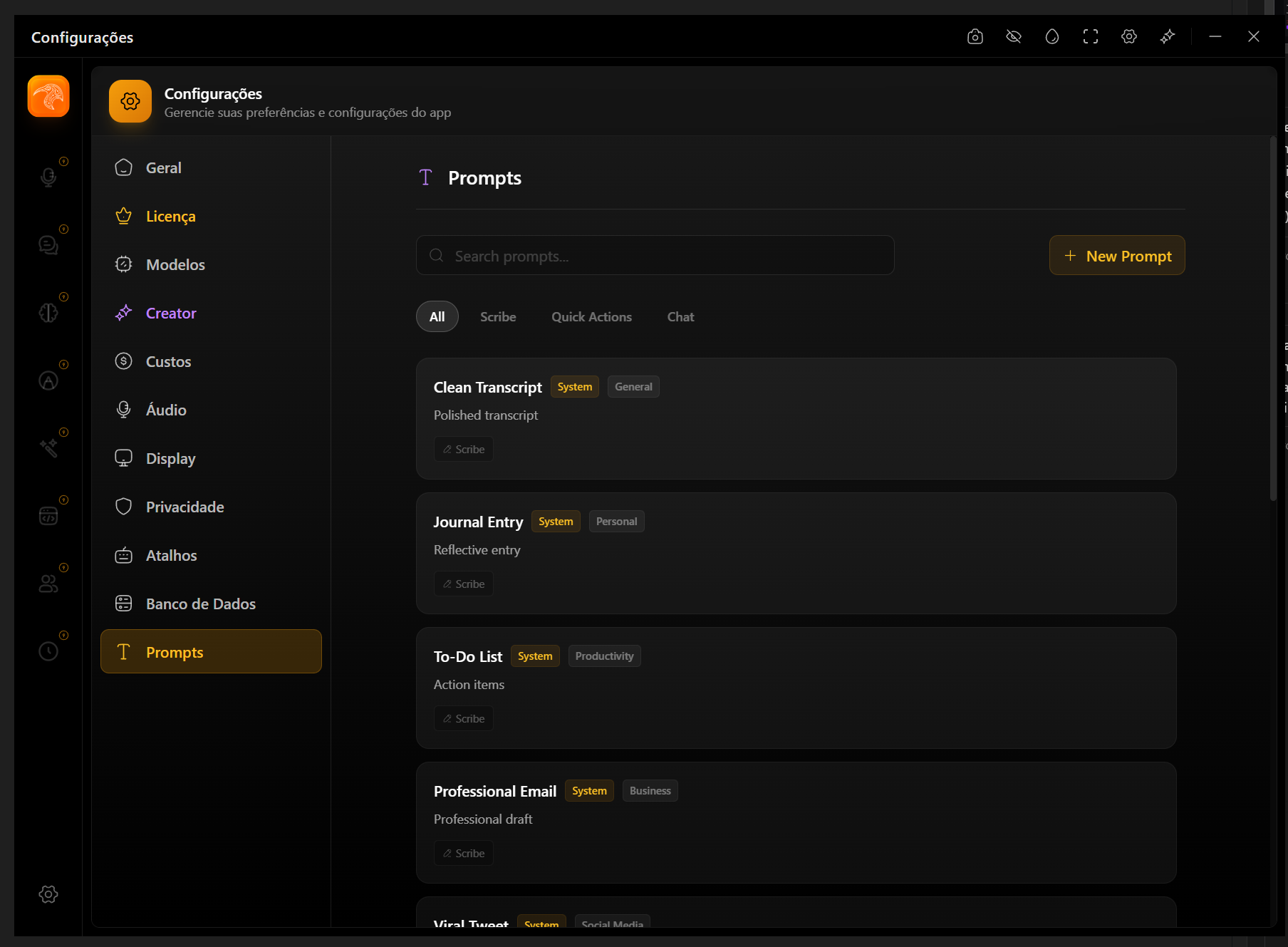Viewport: 1288px width, 947px height.
Task: Click Scribe tag under To-Do List
Action: pos(464,718)
